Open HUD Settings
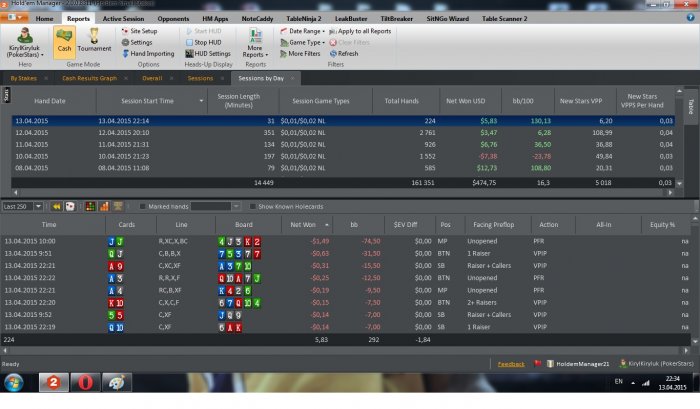The width and height of the screenshot is (700, 409). 208,54
